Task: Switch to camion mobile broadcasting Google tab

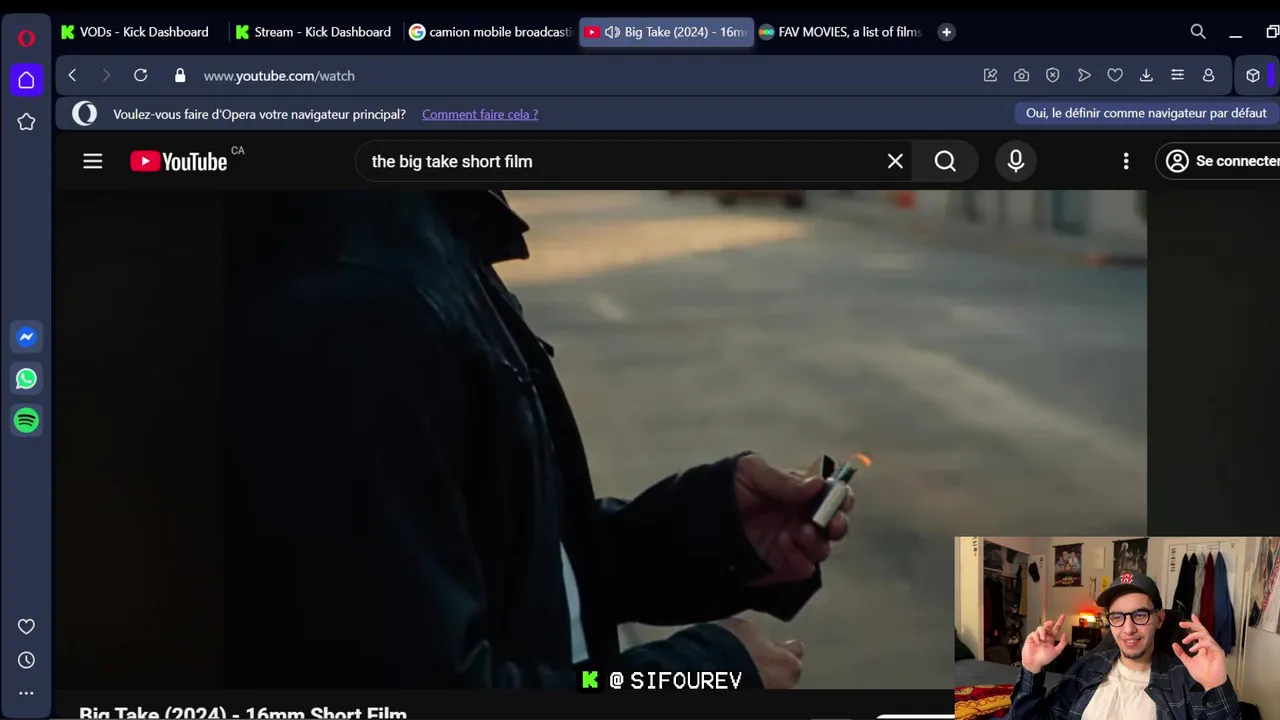Action: (x=490, y=32)
